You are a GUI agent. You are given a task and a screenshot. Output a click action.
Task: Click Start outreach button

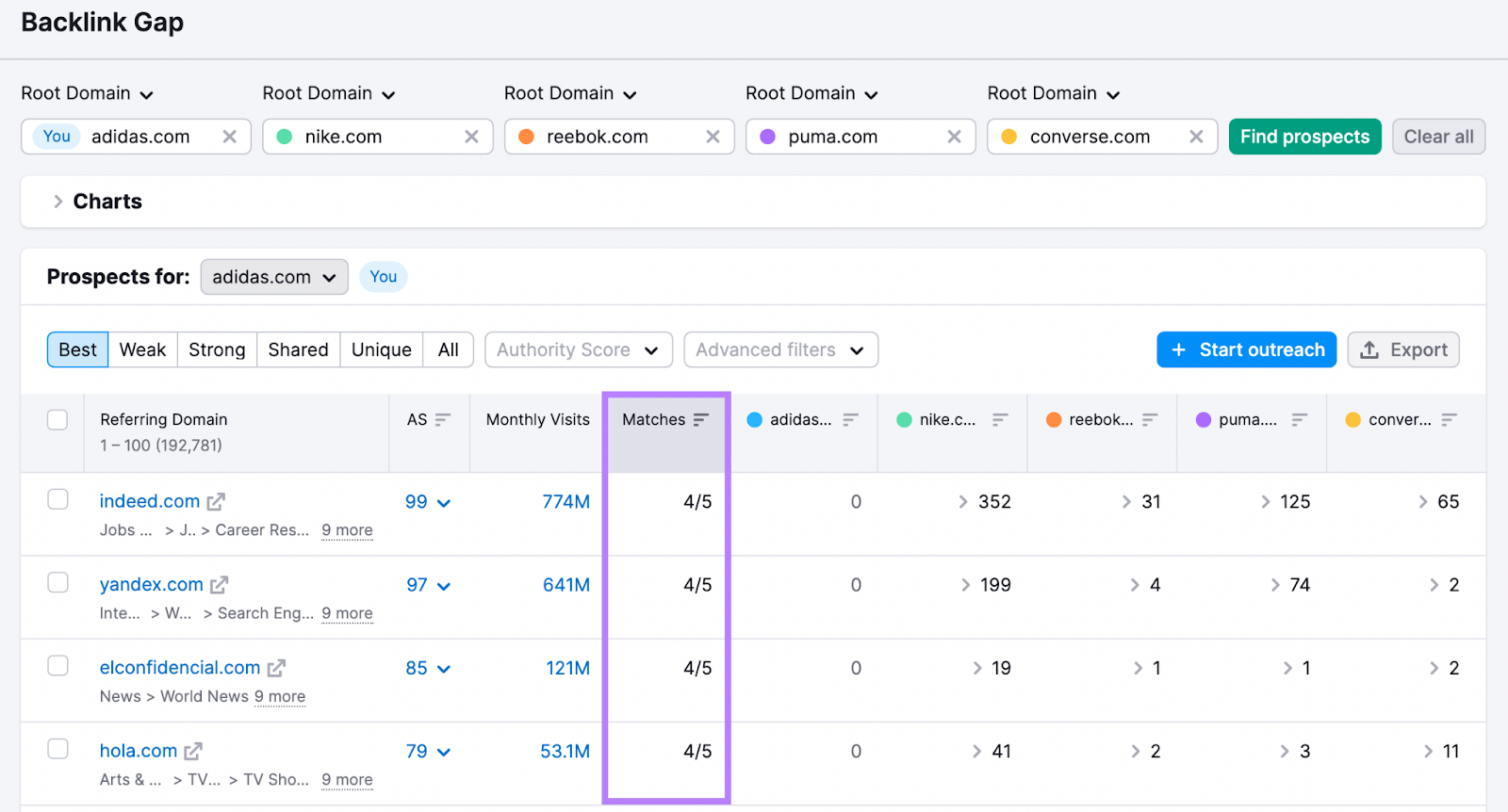pyautogui.click(x=1247, y=349)
